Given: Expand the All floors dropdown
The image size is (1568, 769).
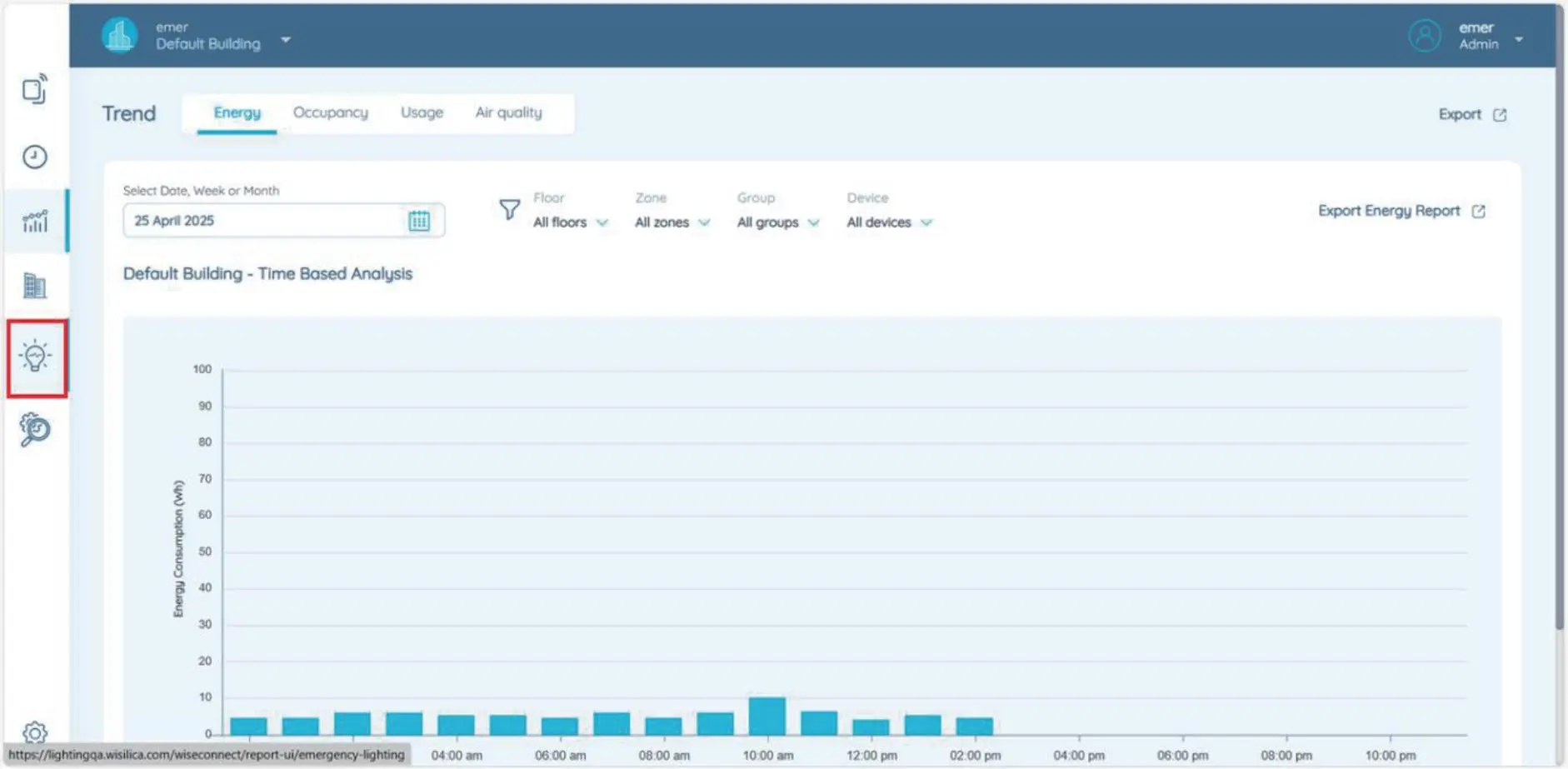Looking at the screenshot, I should pyautogui.click(x=571, y=222).
